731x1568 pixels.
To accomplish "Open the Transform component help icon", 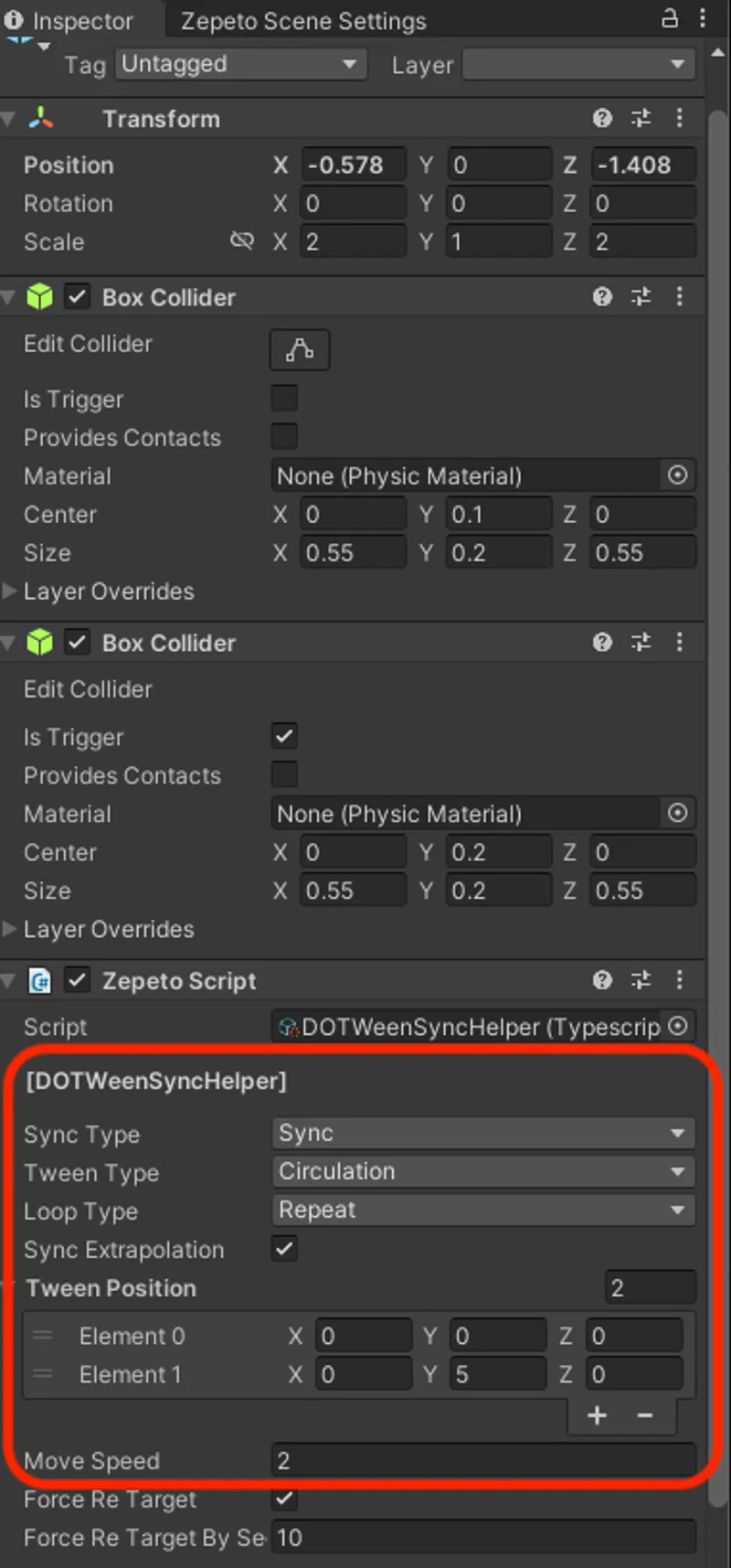I will coord(602,118).
